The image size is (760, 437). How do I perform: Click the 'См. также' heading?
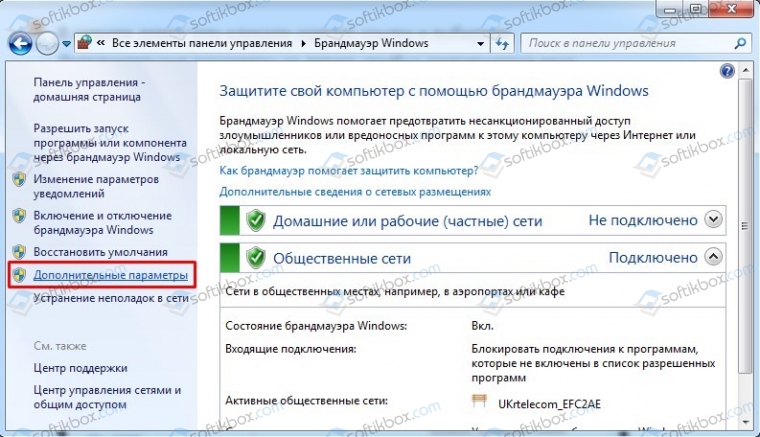click(60, 346)
